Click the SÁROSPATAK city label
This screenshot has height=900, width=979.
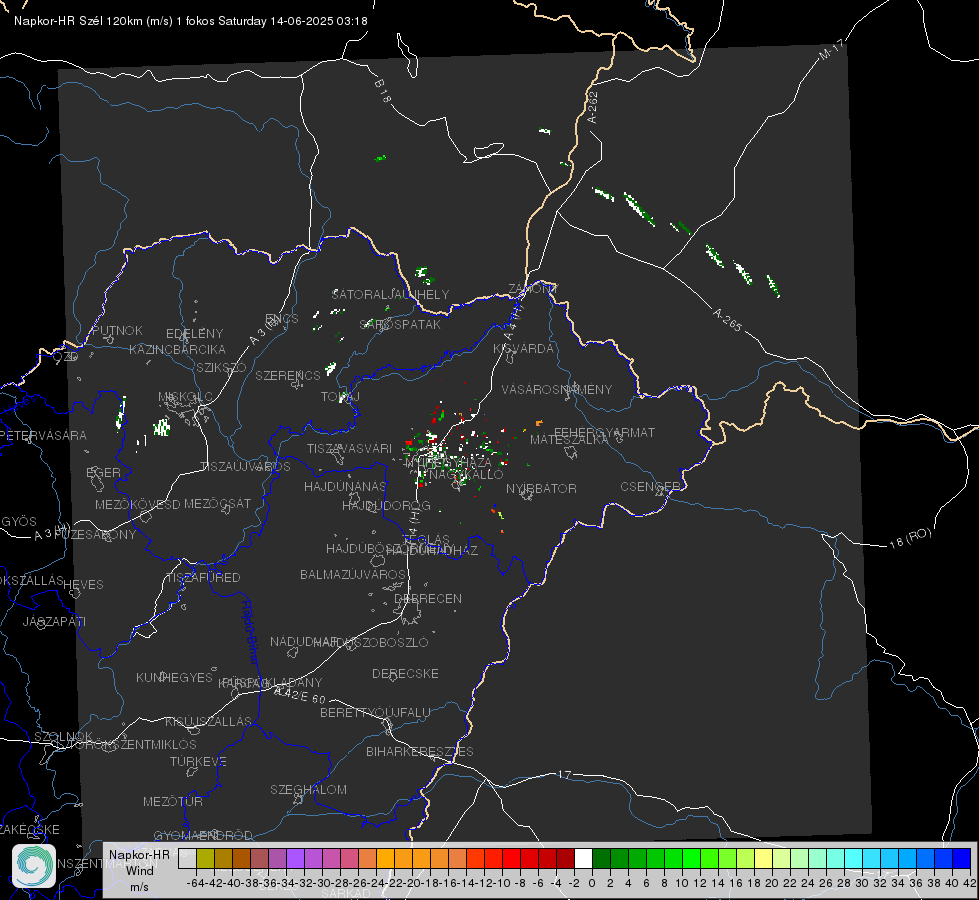tap(400, 324)
